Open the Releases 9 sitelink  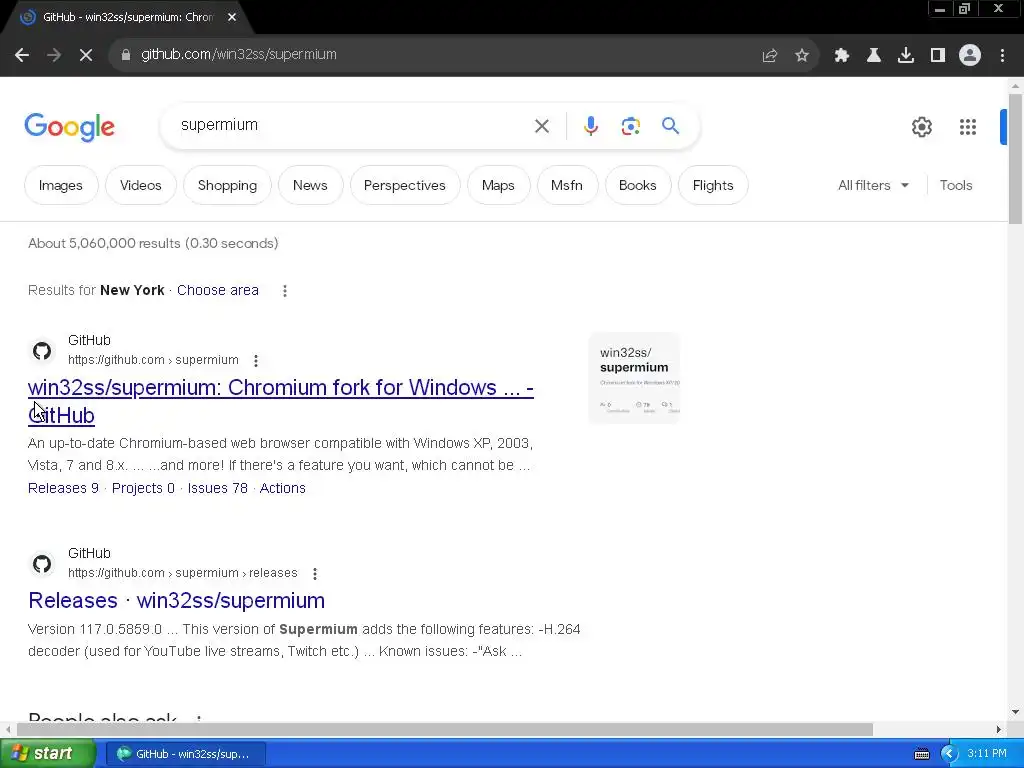(x=63, y=488)
